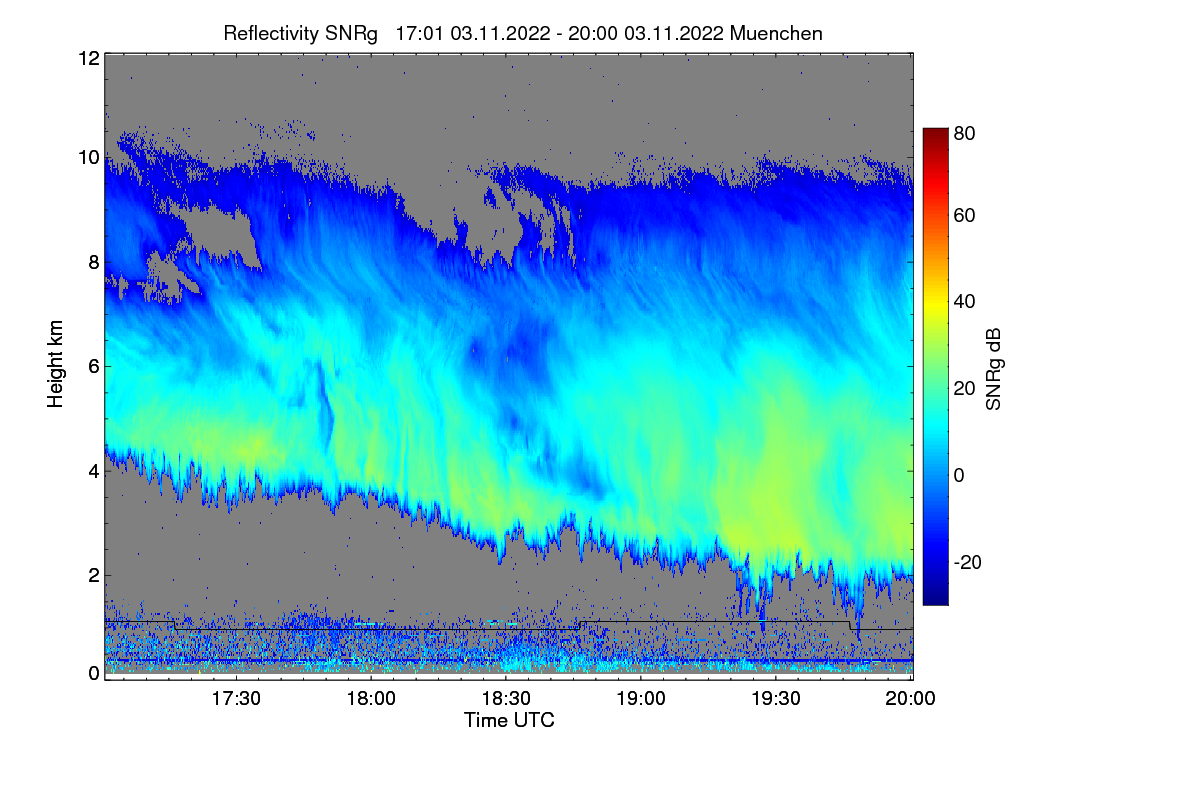Viewport: 1200px width, 800px height.
Task: Click the 18:30 time tick label
Action: point(507,699)
